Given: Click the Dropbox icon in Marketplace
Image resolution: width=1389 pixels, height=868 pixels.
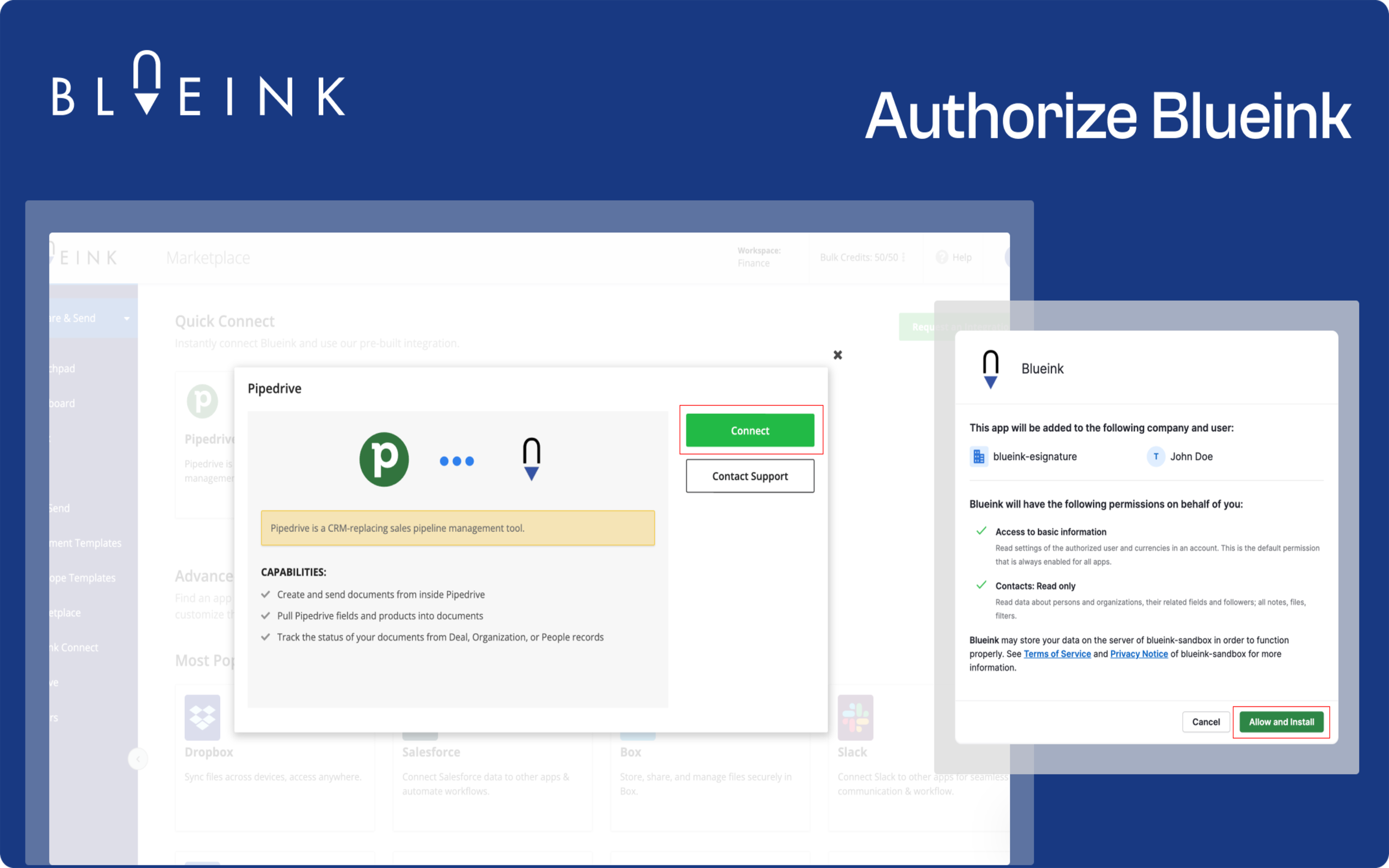Looking at the screenshot, I should tap(202, 717).
